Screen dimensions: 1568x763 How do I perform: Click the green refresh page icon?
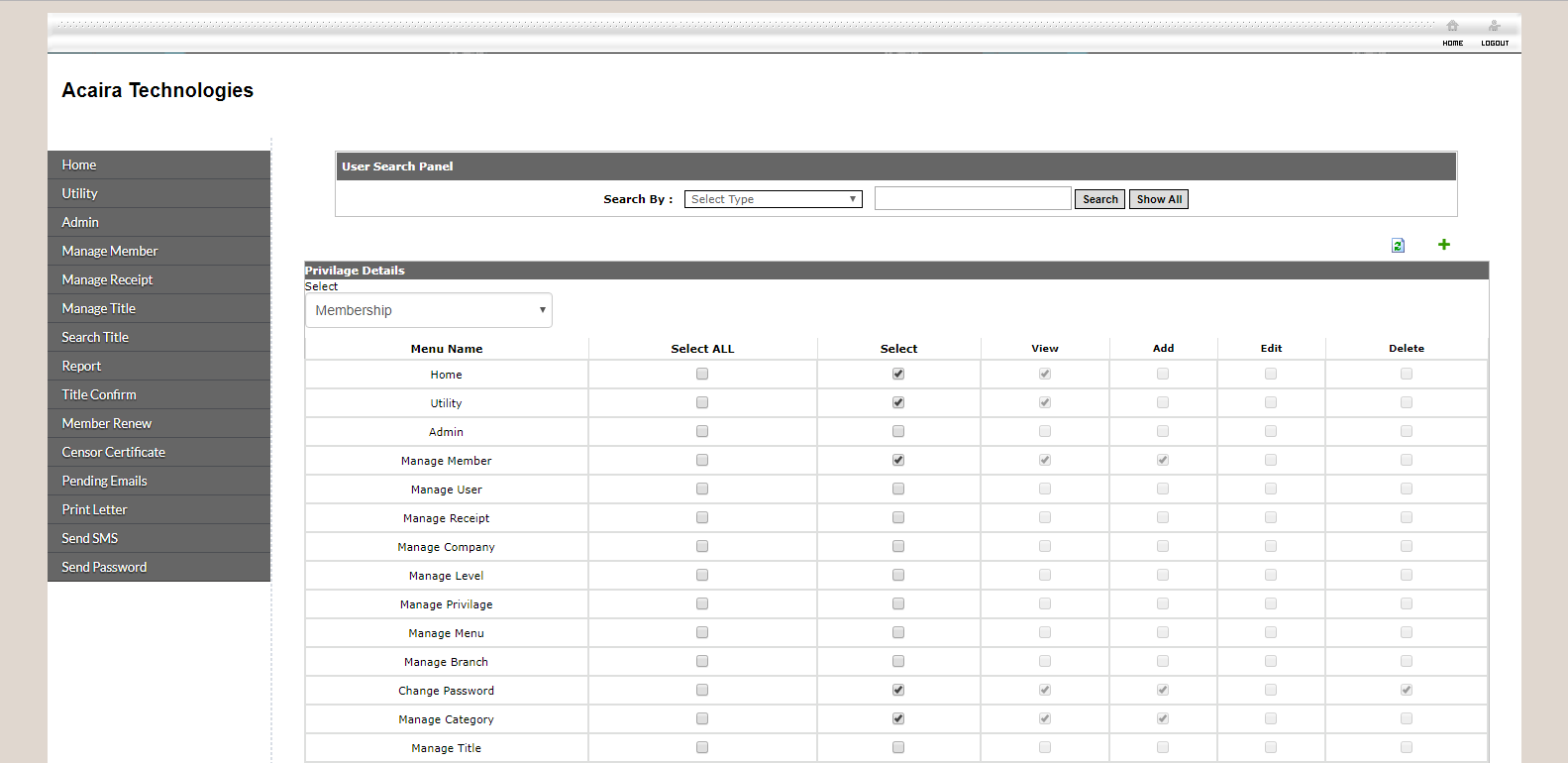1398,246
